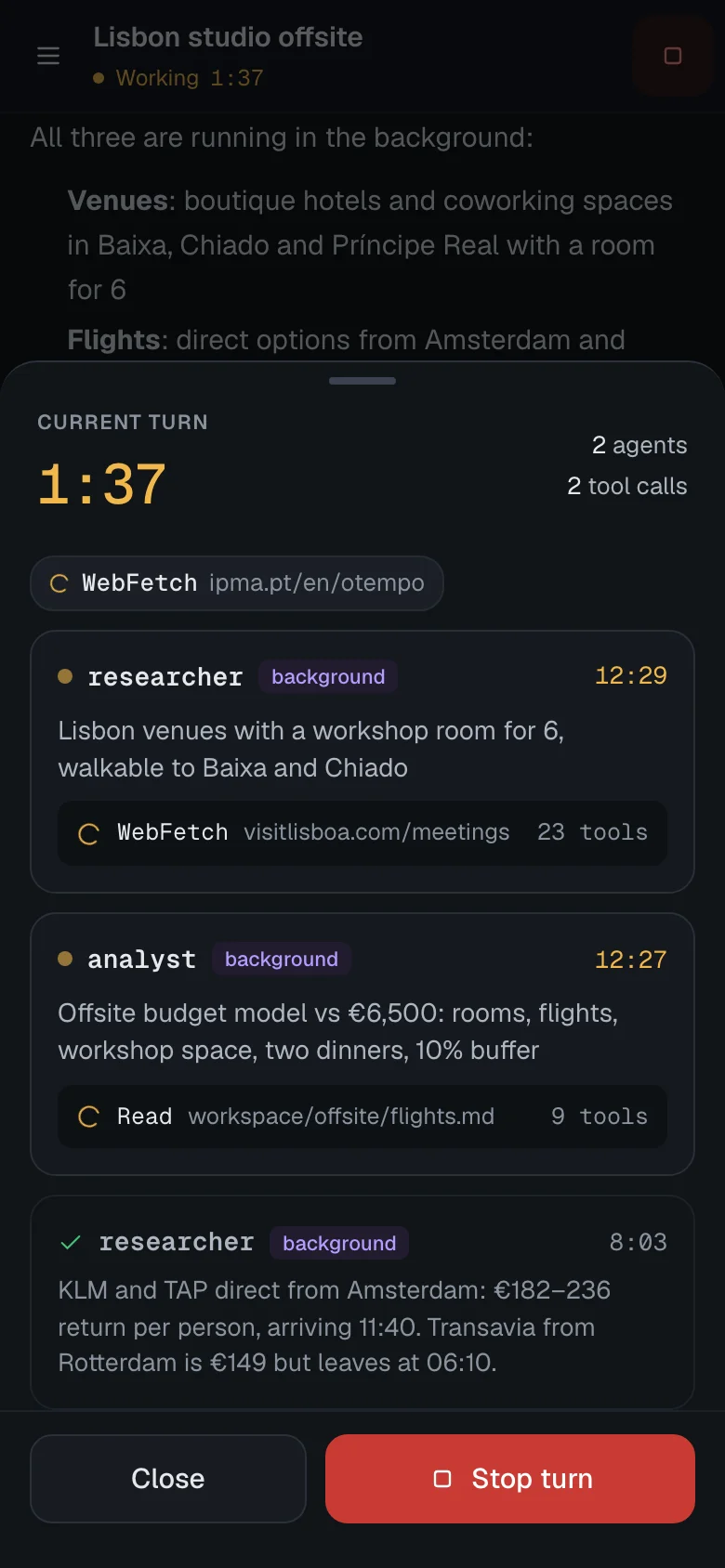Click the background tag on analyst card

[282, 960]
